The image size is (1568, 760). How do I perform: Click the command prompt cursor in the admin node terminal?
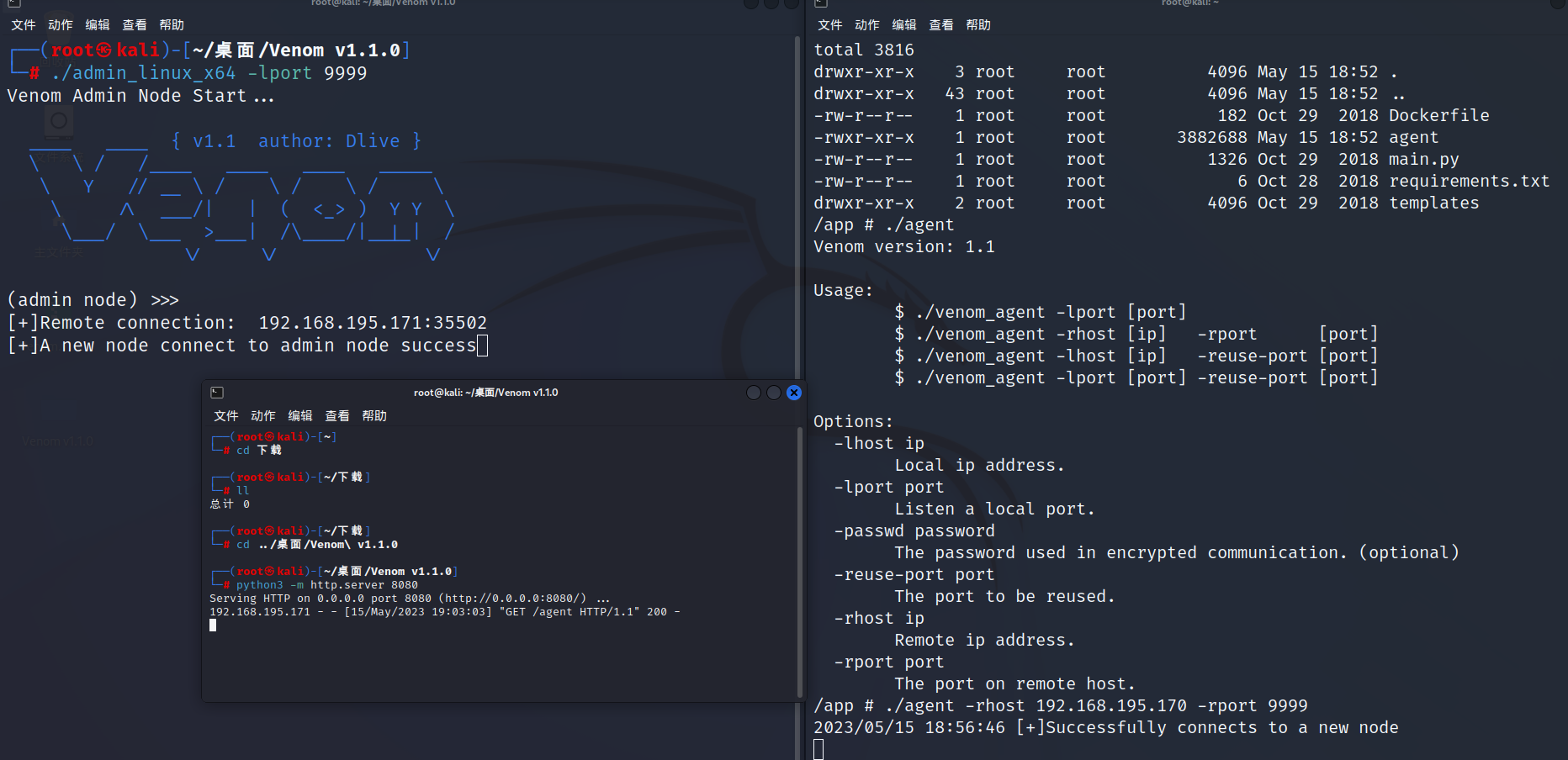pos(482,345)
